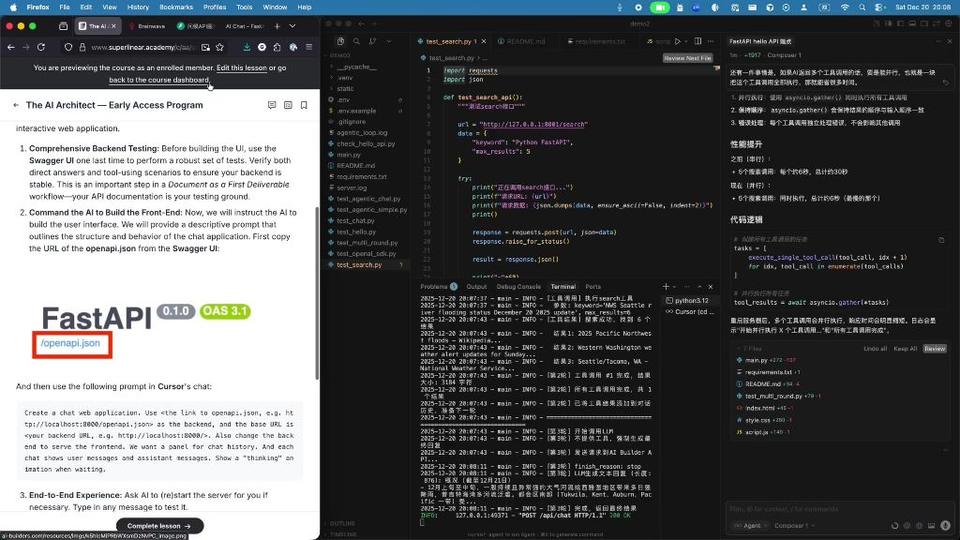Image resolution: width=960 pixels, height=540 pixels.
Task: Maximize terminal panel with the up chevron
Action: point(699,287)
